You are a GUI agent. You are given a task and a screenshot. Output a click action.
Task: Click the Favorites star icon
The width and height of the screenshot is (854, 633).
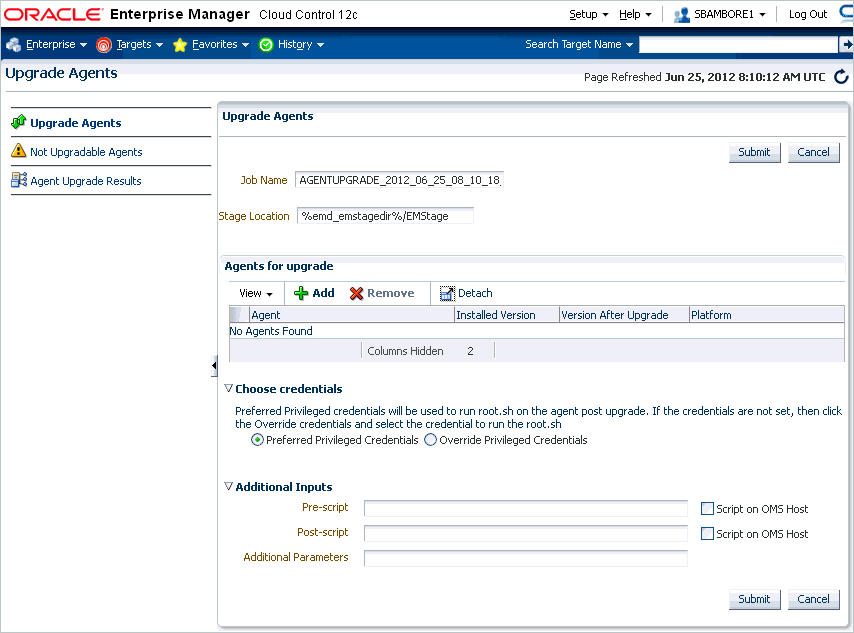[x=180, y=45]
